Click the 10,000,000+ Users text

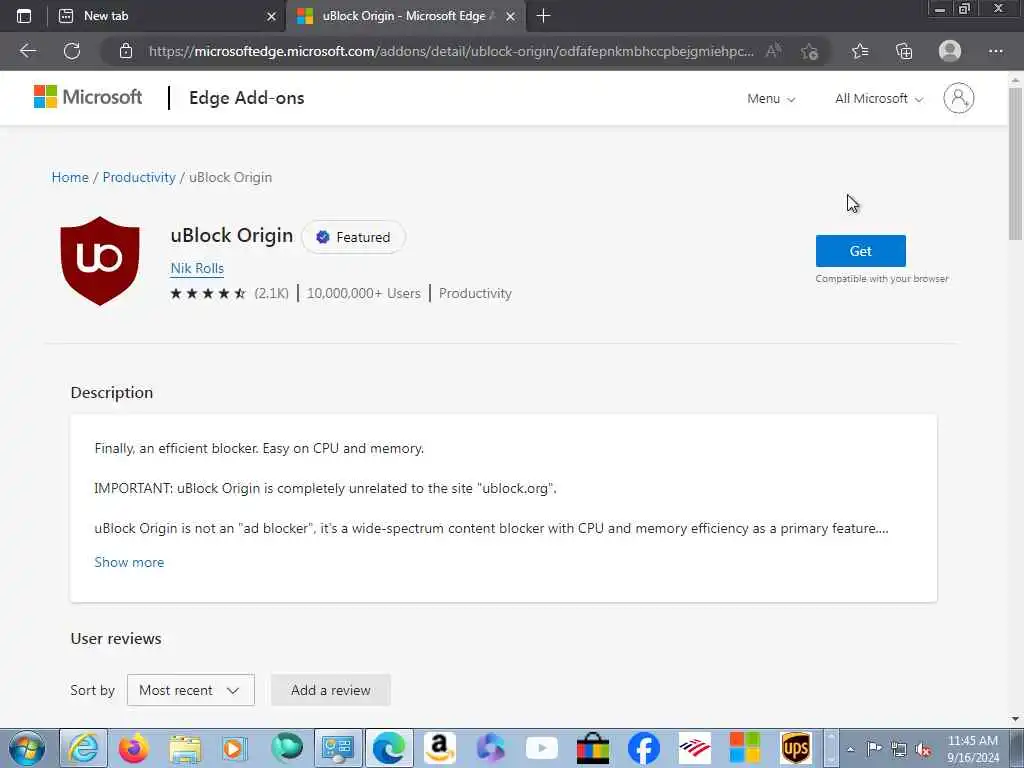coord(364,293)
